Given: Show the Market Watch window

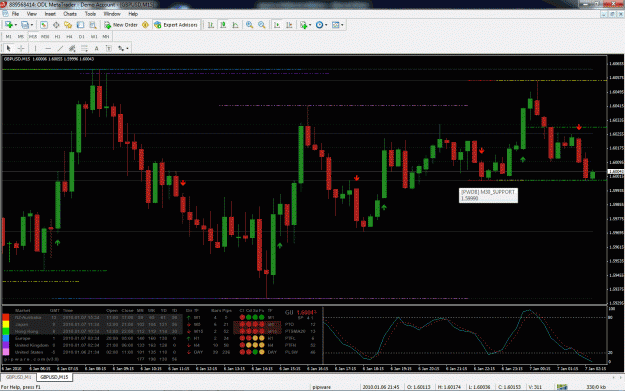Looking at the screenshot, I should (44, 25).
